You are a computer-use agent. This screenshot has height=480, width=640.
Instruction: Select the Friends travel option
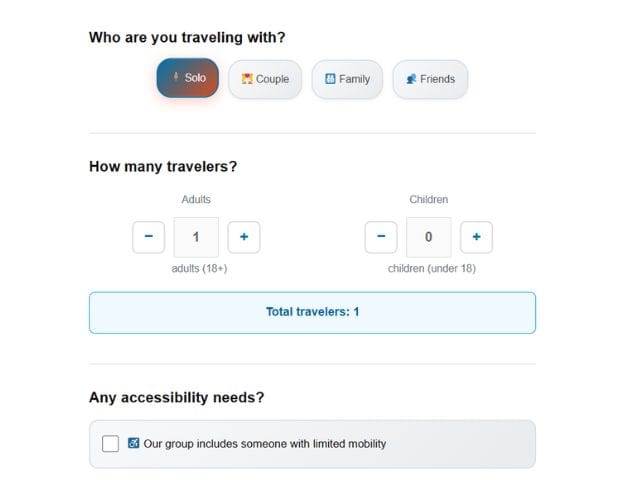[430, 79]
